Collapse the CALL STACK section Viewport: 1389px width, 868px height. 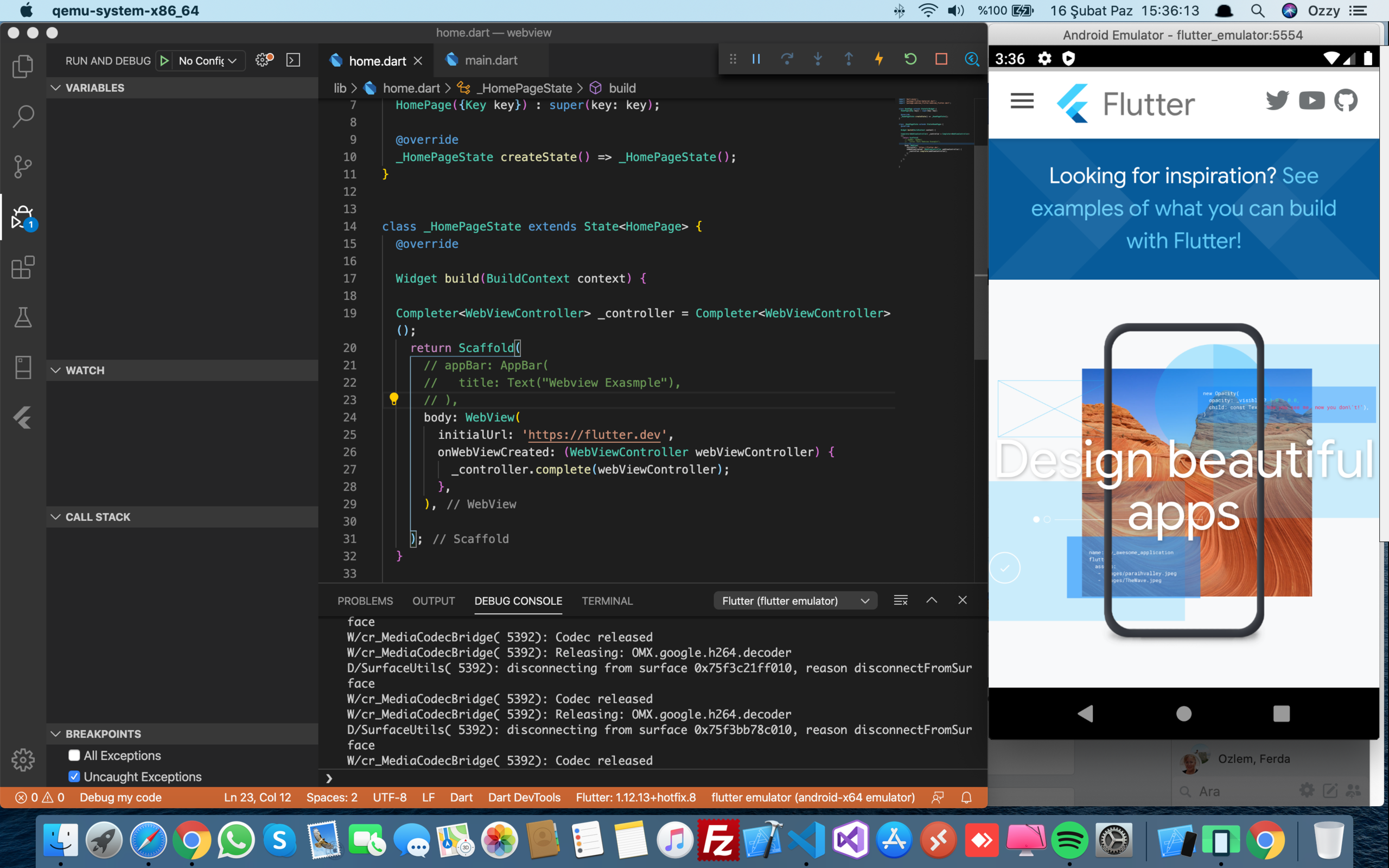click(182, 516)
